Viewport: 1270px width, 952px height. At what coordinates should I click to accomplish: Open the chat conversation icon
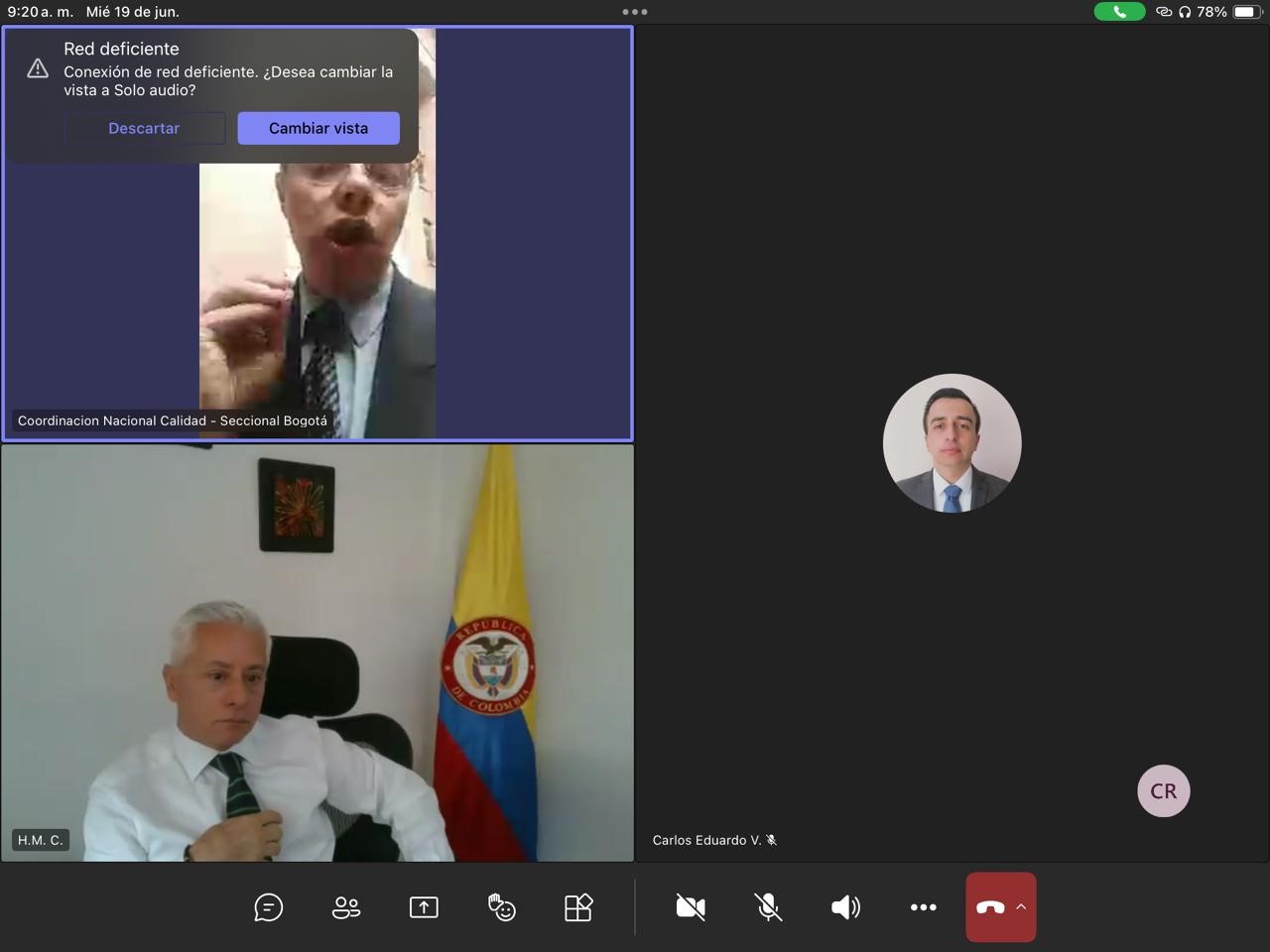(x=268, y=907)
